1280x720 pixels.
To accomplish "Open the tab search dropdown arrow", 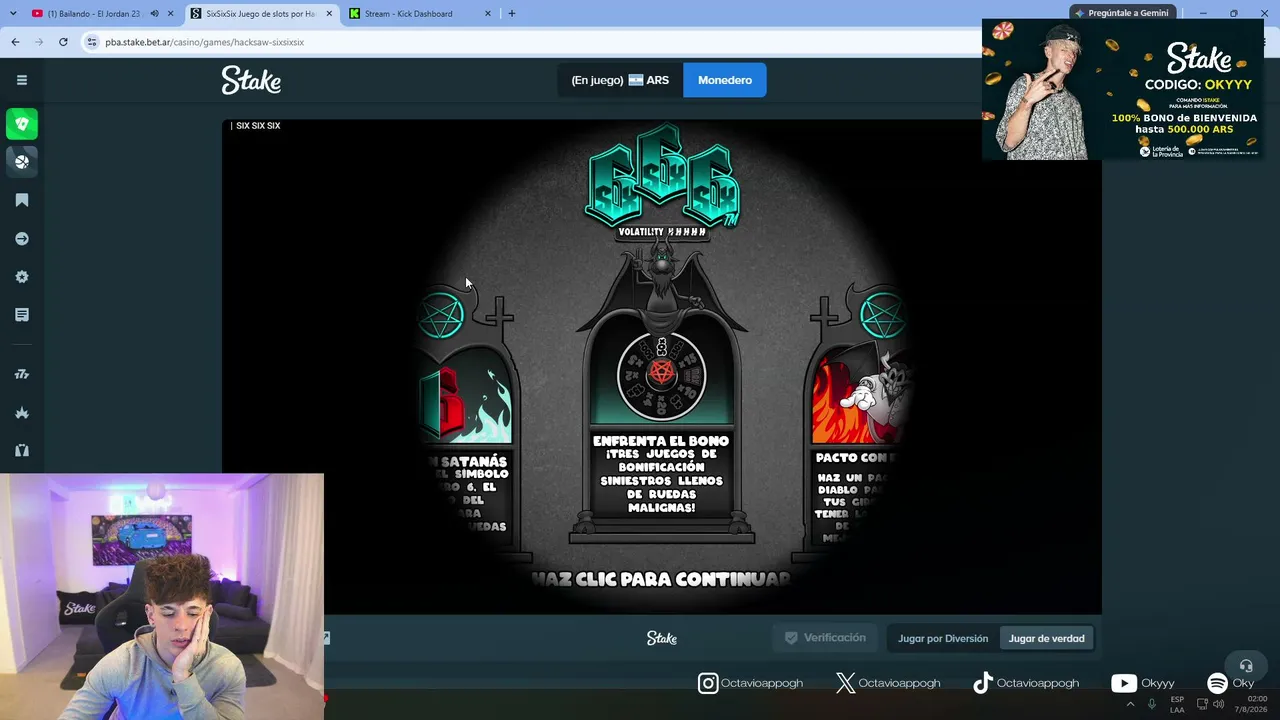I will click(x=13, y=14).
